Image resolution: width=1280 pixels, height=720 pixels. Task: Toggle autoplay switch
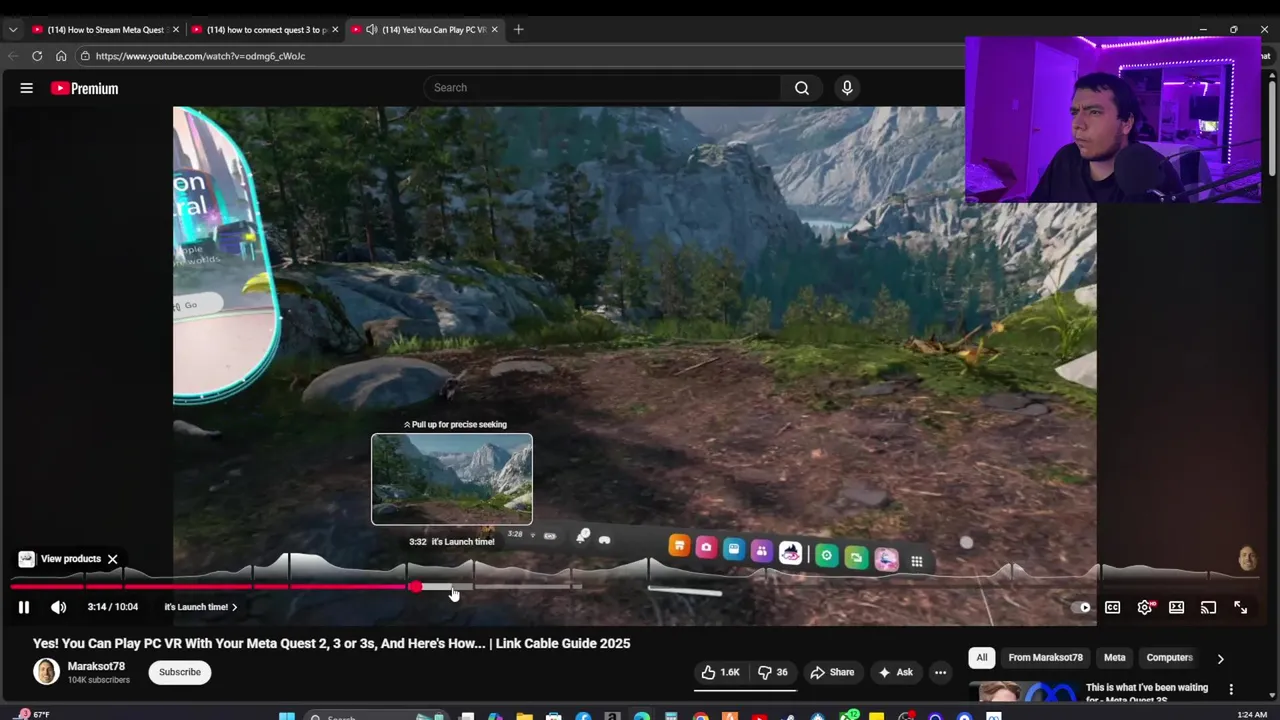tap(1082, 607)
